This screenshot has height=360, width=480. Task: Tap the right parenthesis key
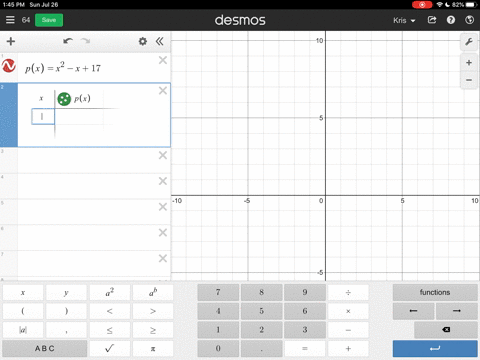[x=66, y=311]
